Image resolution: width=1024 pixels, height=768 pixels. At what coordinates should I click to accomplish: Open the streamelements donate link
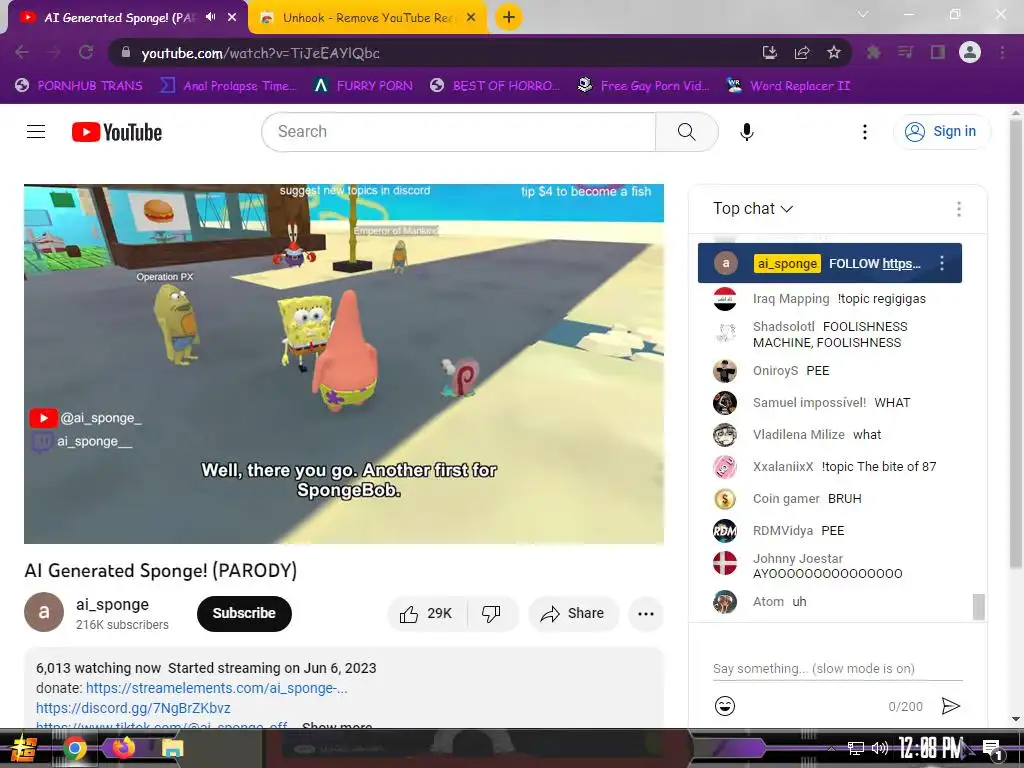tap(217, 688)
